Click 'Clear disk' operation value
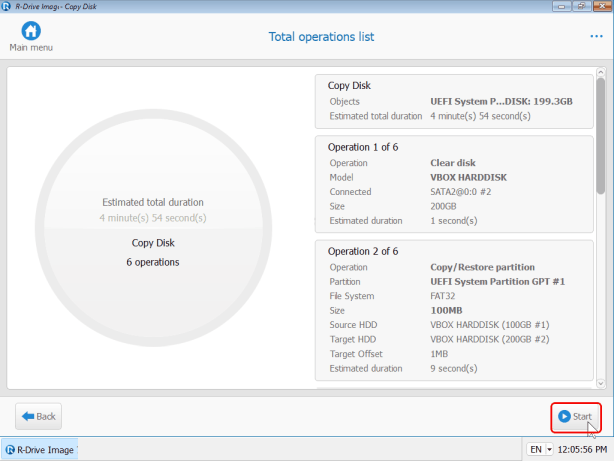The width and height of the screenshot is (614, 461). pos(453,163)
